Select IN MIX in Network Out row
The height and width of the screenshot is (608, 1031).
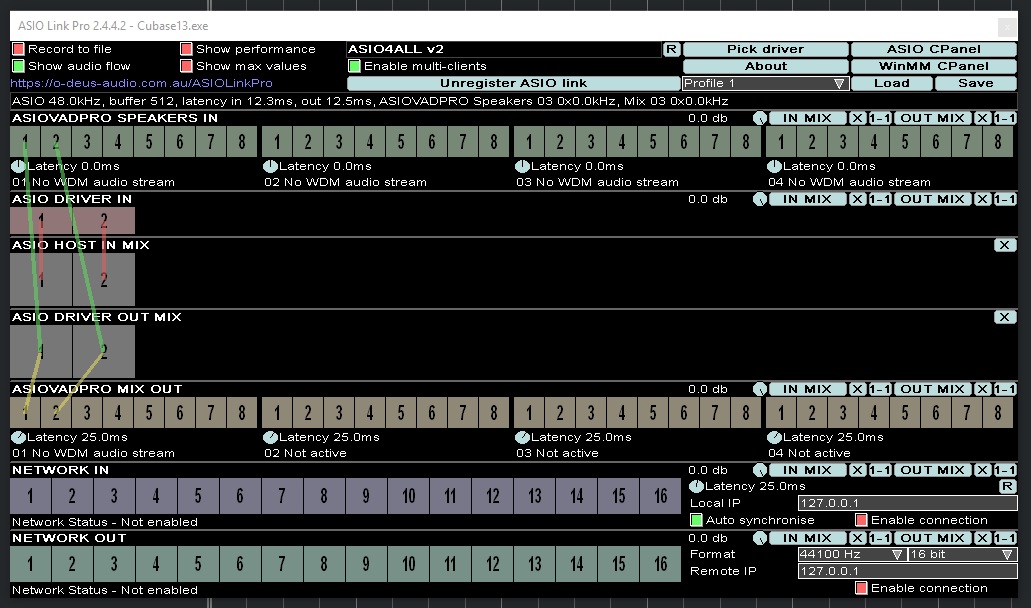click(807, 538)
